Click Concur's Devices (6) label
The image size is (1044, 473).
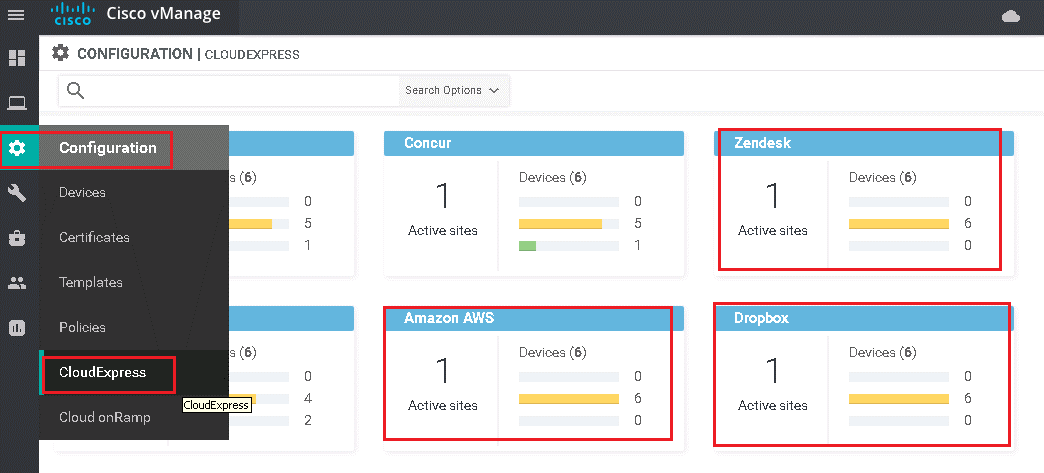click(x=553, y=178)
